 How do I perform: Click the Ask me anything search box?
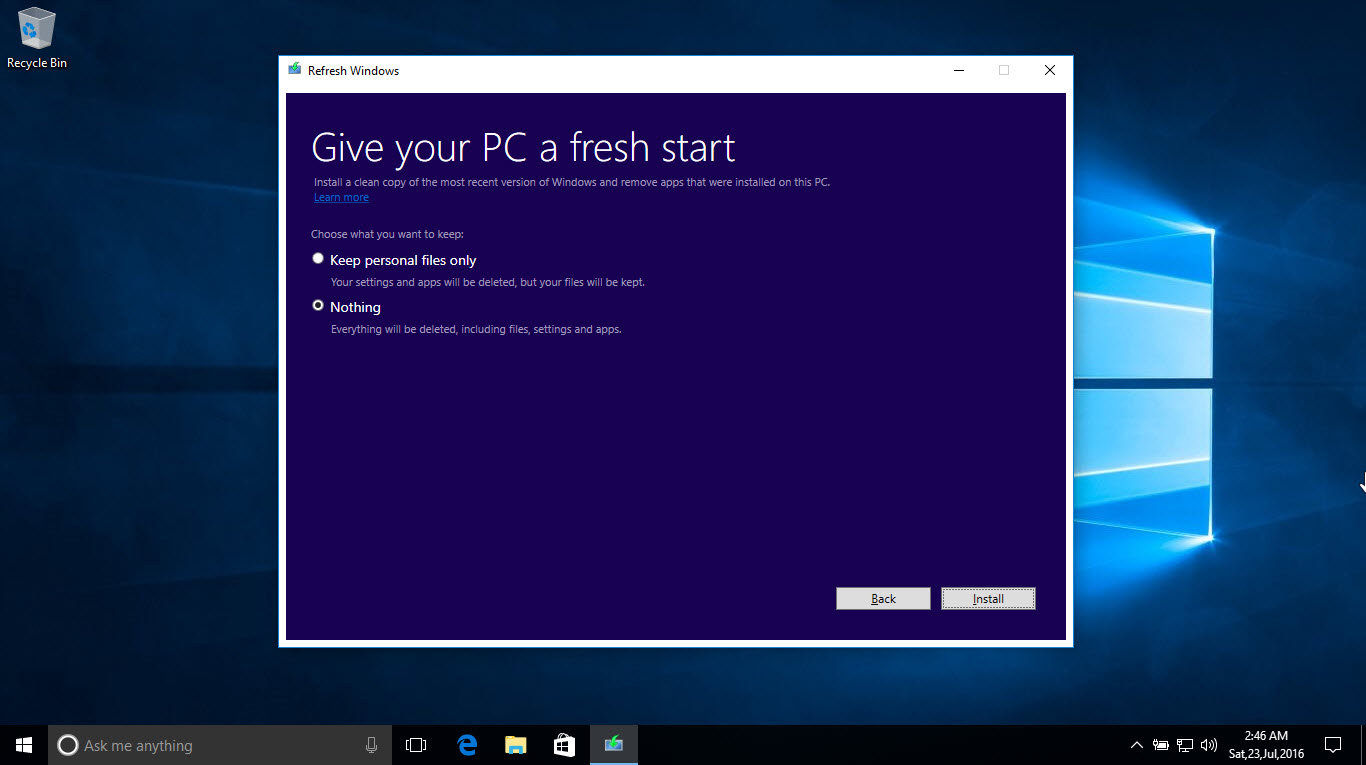(x=220, y=745)
